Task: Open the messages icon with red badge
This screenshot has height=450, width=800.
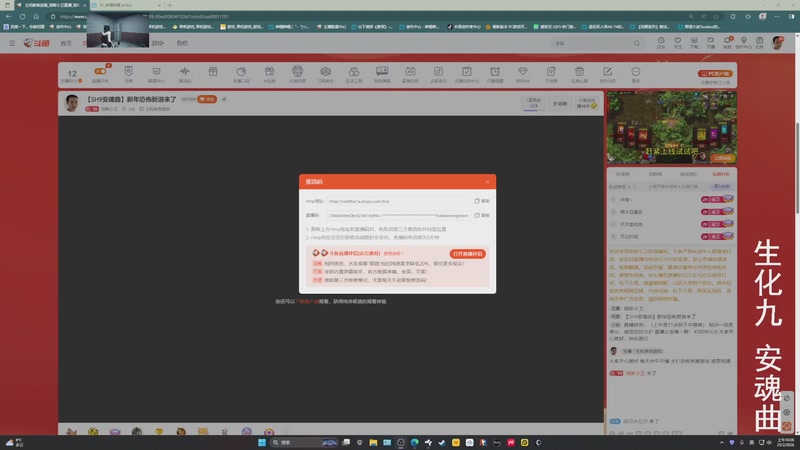Action: pos(727,42)
